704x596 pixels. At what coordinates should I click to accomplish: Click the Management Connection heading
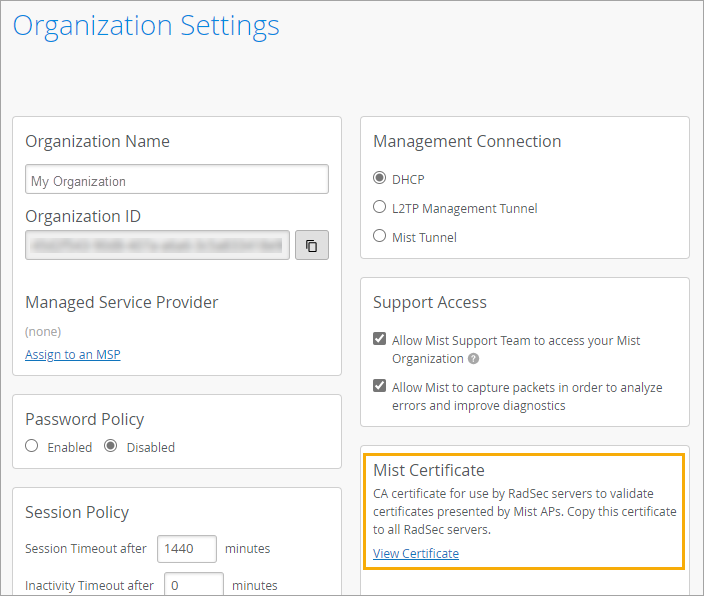467,142
